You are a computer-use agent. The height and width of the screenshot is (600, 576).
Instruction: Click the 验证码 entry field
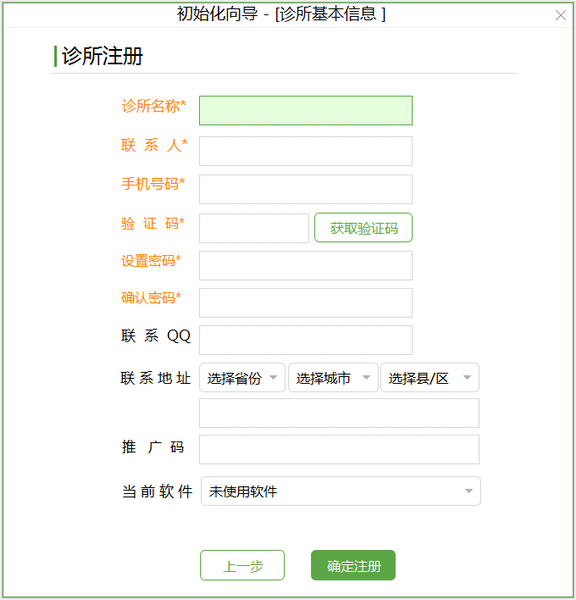(x=254, y=228)
